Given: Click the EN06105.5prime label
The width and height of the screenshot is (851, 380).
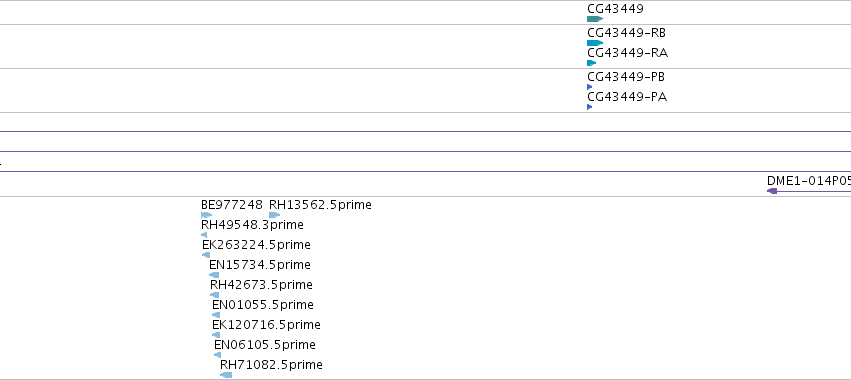Looking at the screenshot, I should coord(265,345).
